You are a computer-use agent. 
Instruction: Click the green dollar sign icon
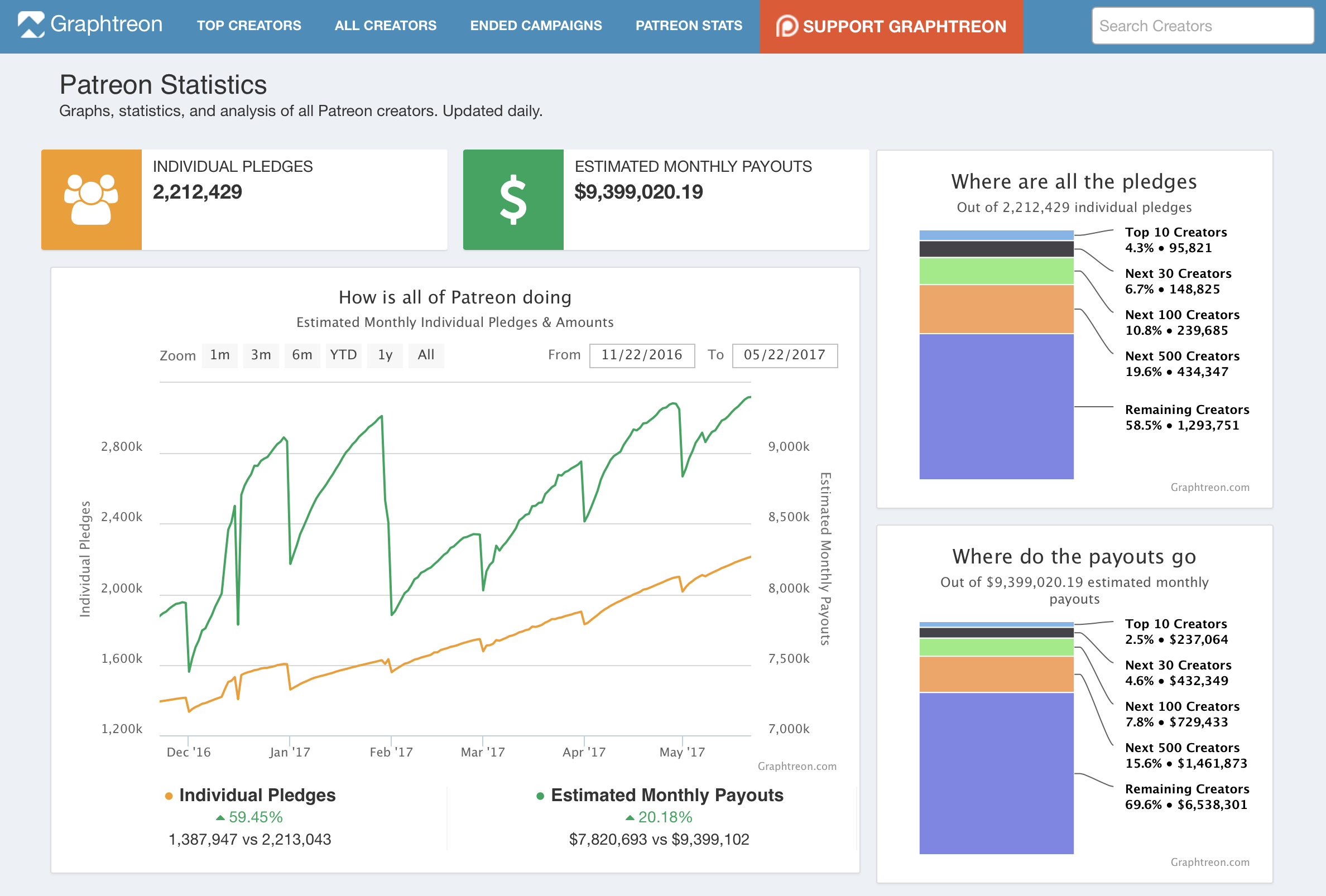512,200
